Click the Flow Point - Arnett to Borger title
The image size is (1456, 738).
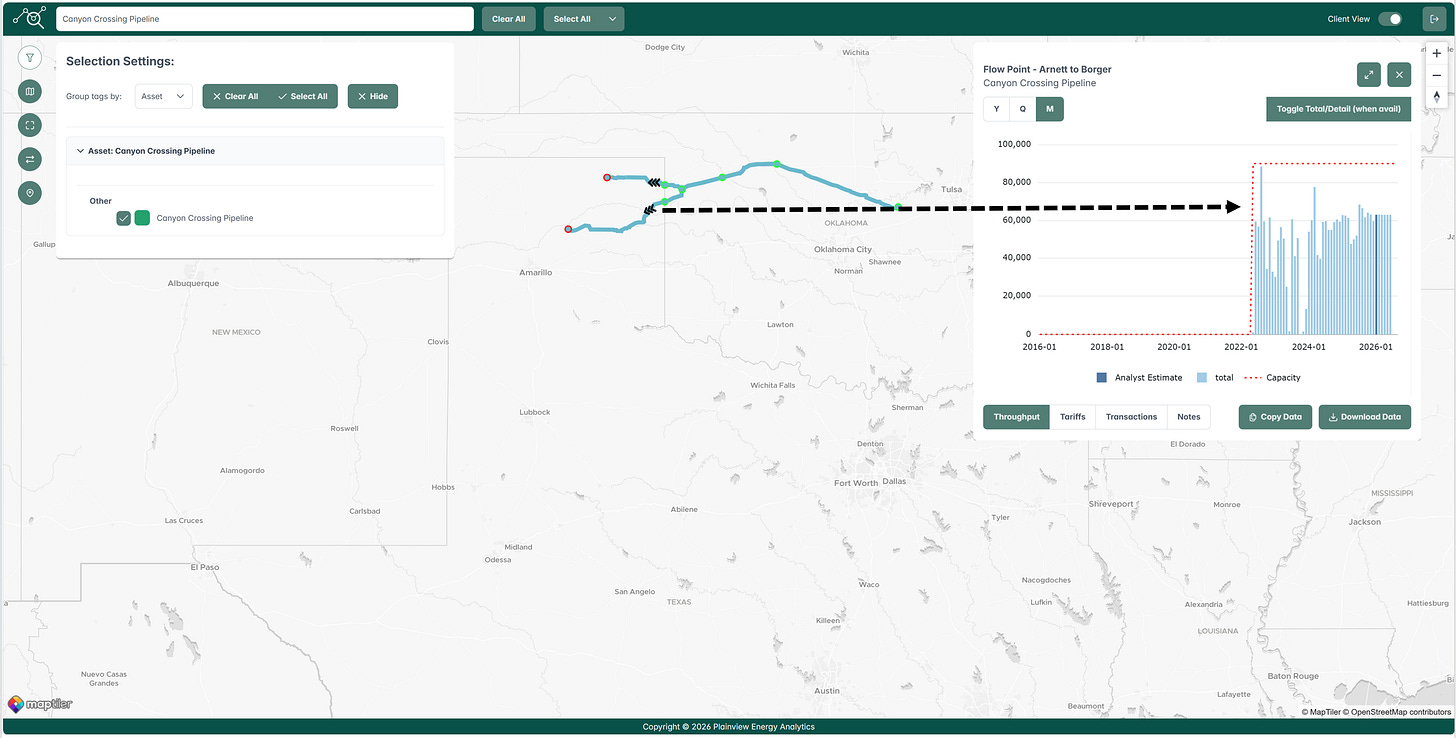tap(1047, 69)
